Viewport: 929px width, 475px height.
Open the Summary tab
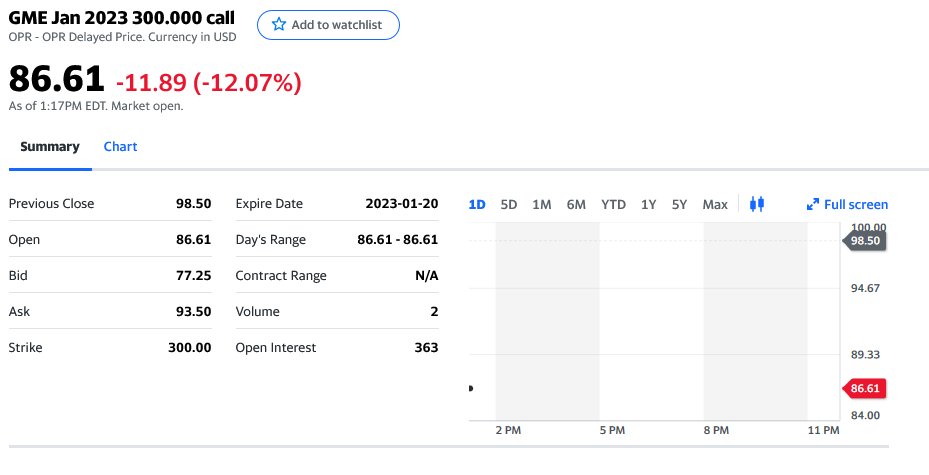50,147
